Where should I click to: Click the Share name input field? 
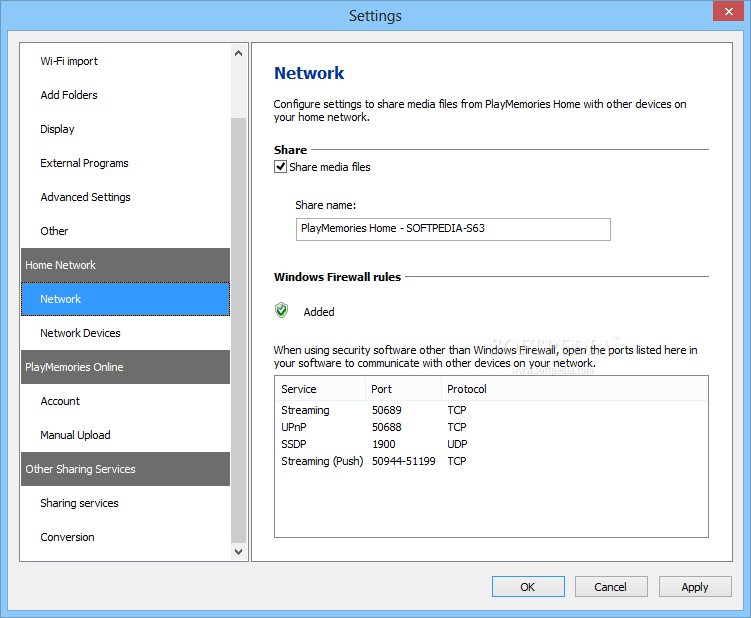point(453,229)
